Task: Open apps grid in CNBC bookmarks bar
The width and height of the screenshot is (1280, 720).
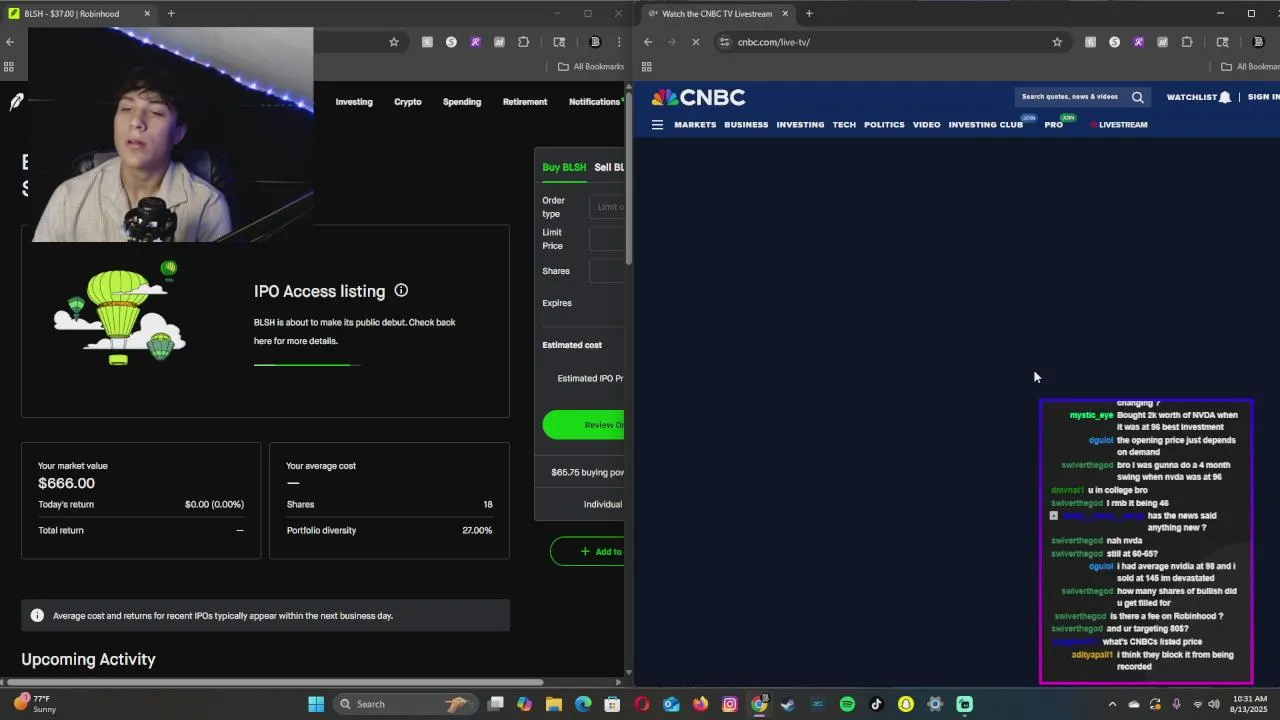Action: [x=647, y=67]
